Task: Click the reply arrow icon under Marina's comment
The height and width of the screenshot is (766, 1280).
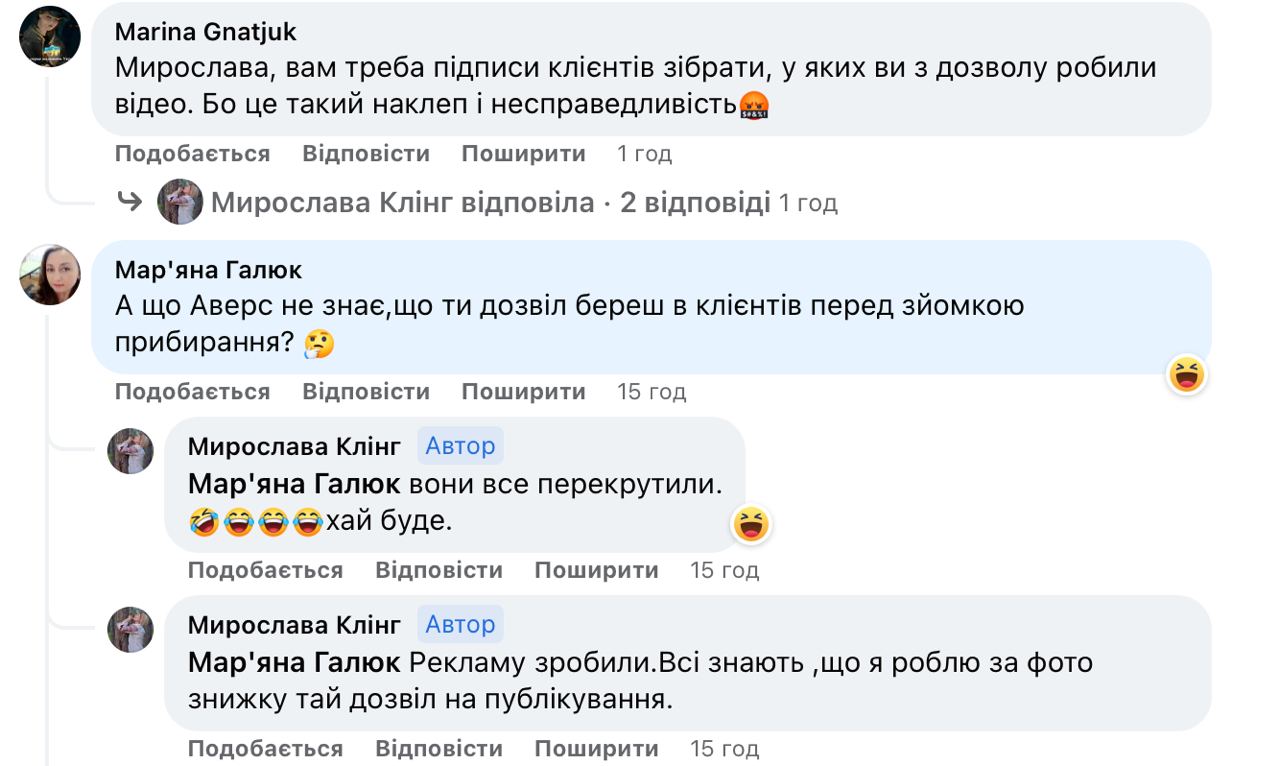Action: click(x=130, y=202)
